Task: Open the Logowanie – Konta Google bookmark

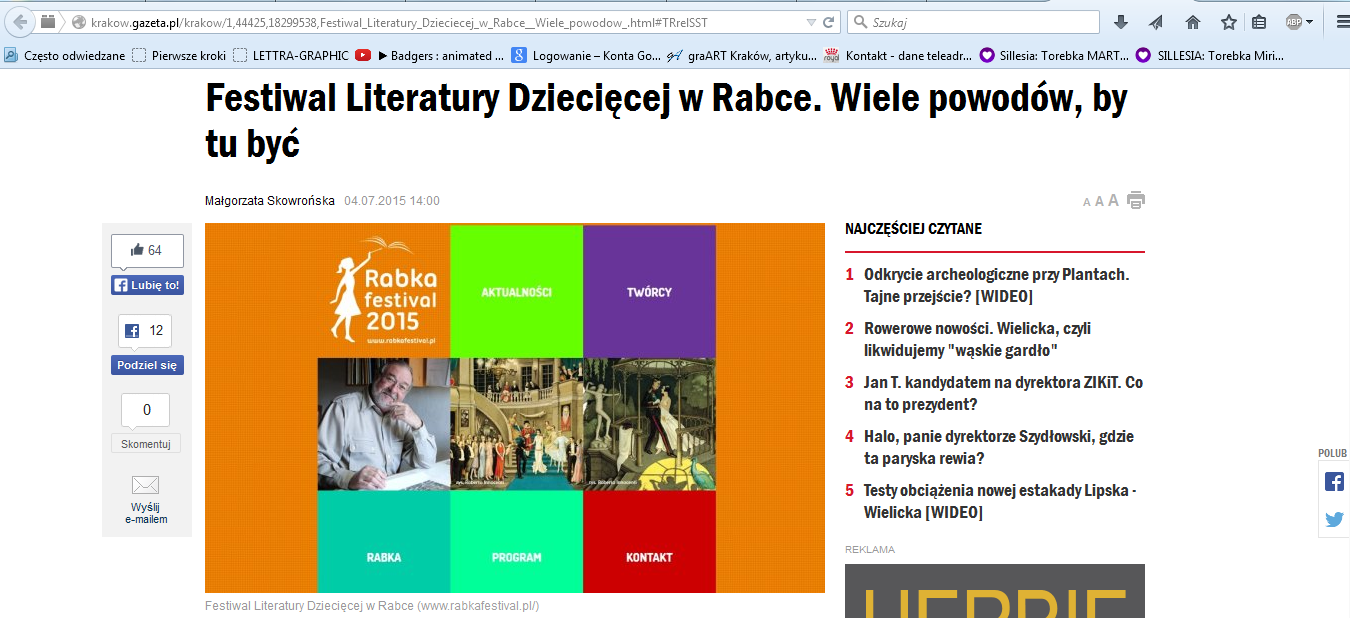Action: coord(585,56)
